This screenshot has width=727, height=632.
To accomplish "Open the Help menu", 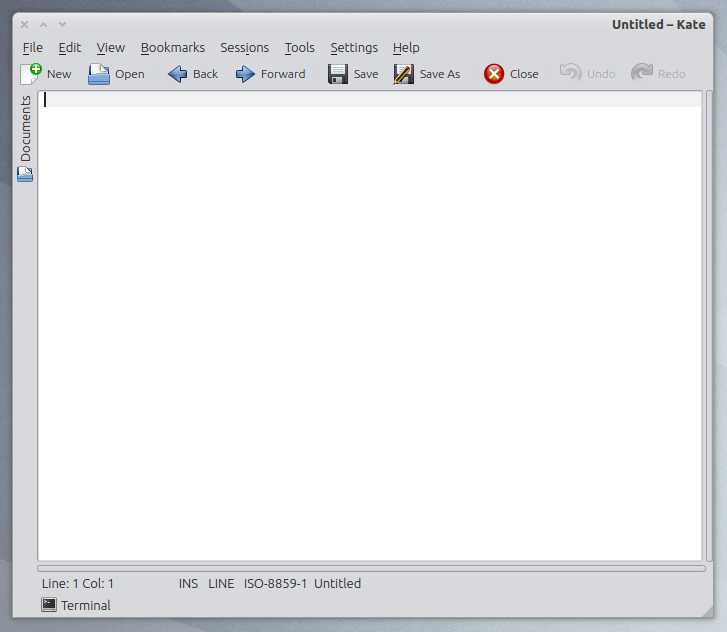I will point(406,48).
